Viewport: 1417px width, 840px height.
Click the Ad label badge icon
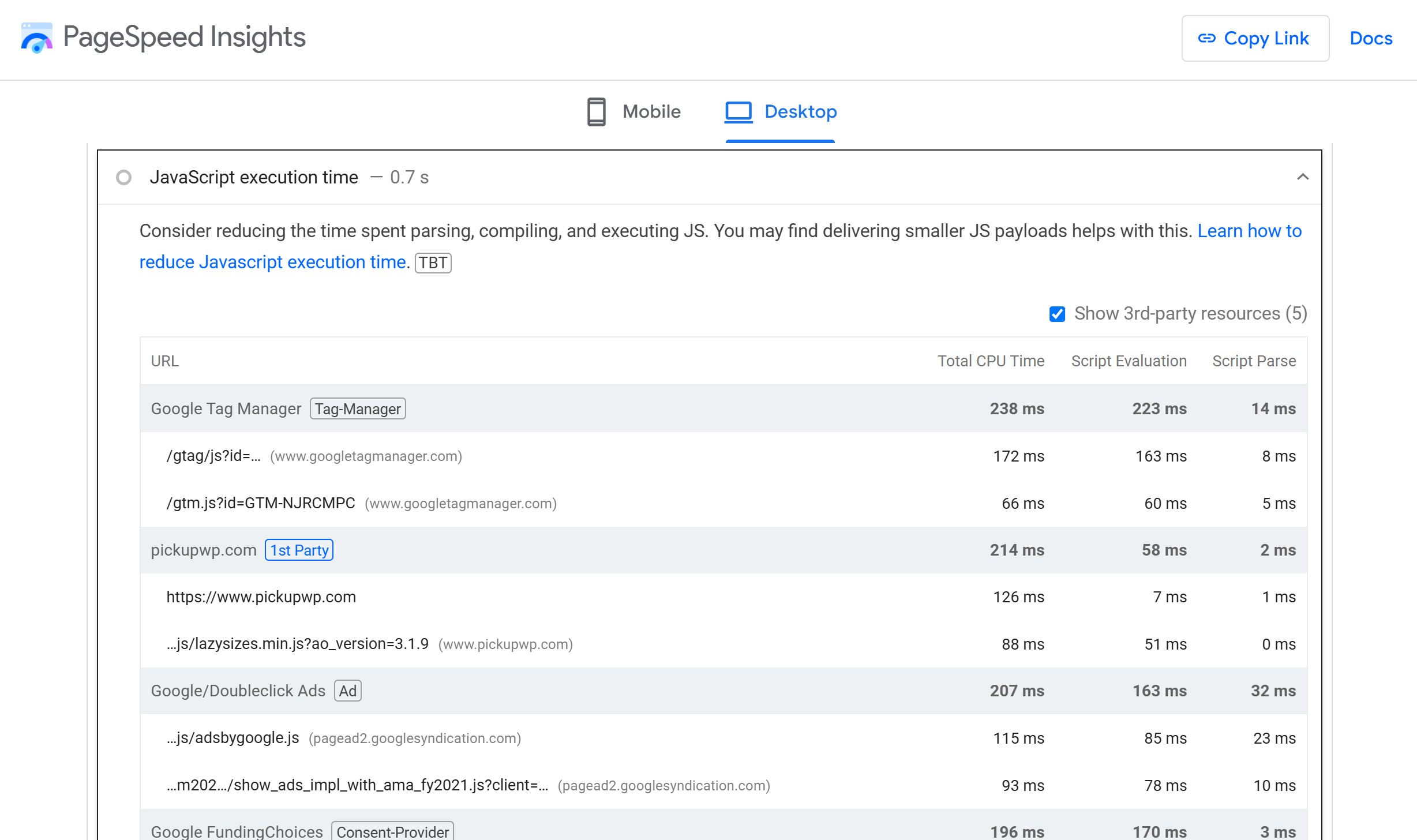[x=346, y=690]
